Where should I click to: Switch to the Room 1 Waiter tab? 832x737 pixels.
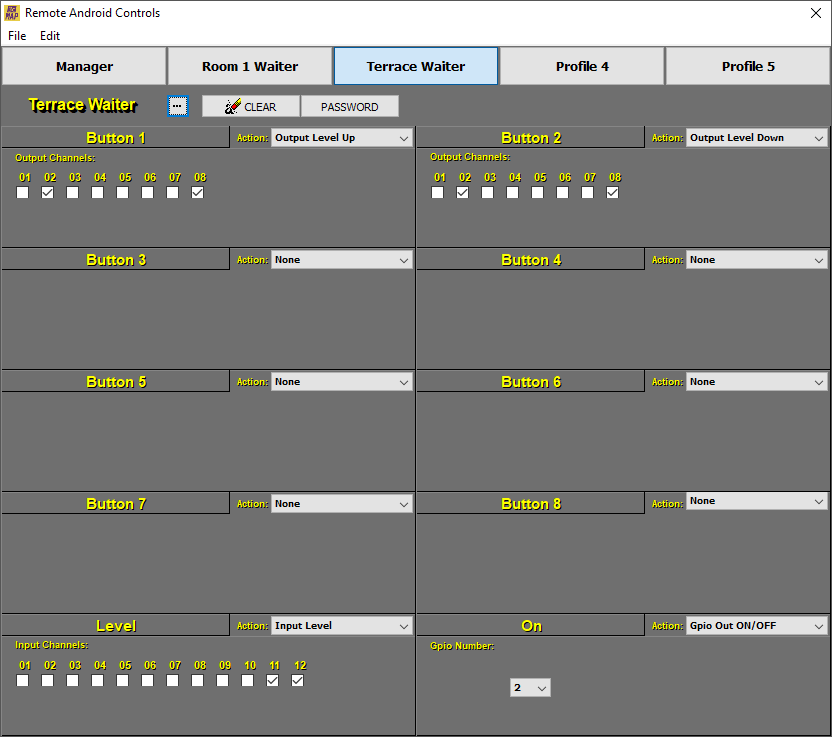pos(249,66)
